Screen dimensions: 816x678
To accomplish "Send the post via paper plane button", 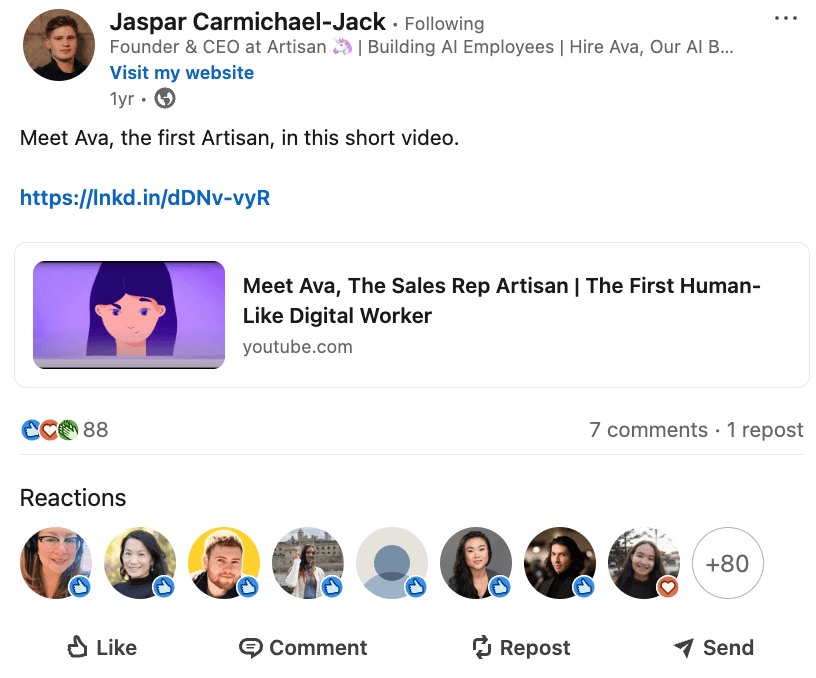I will point(713,648).
